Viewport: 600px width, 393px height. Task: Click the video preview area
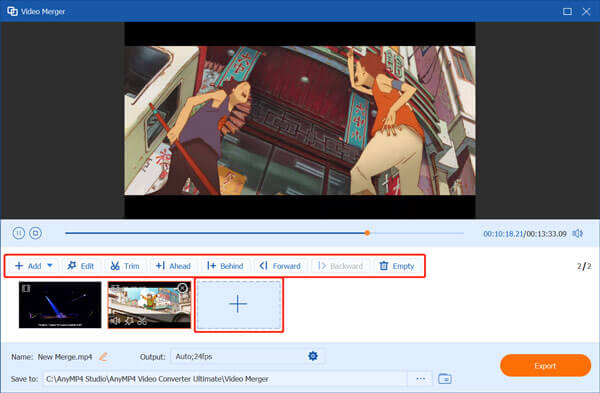(300, 121)
